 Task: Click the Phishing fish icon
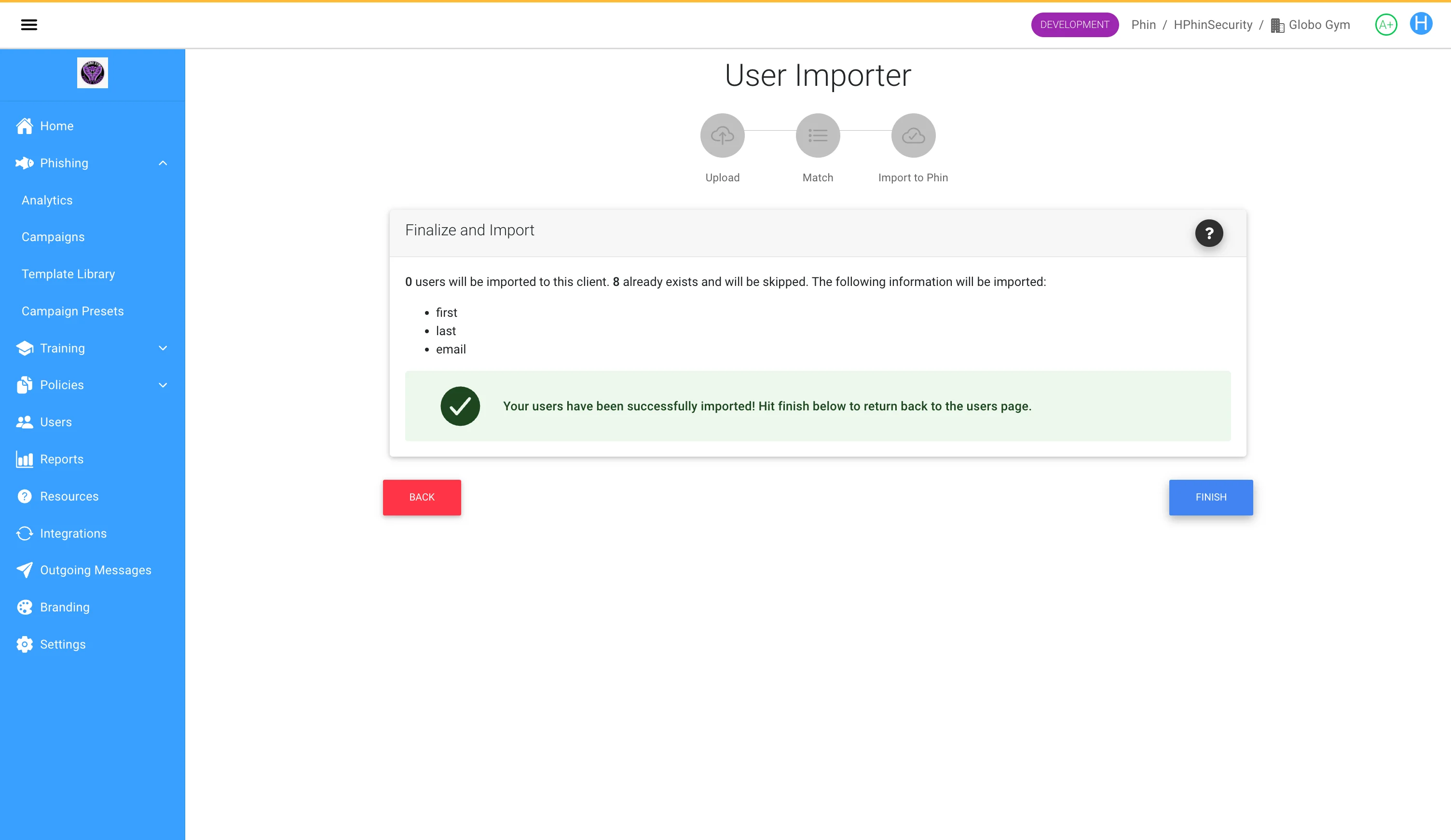[25, 163]
